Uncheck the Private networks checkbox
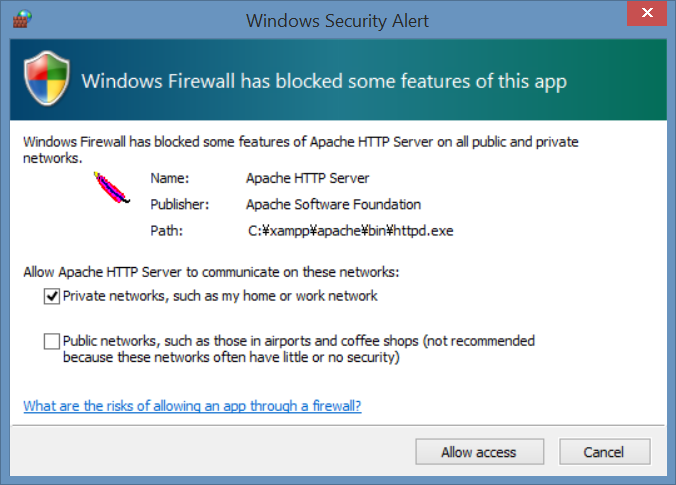 click(52, 296)
